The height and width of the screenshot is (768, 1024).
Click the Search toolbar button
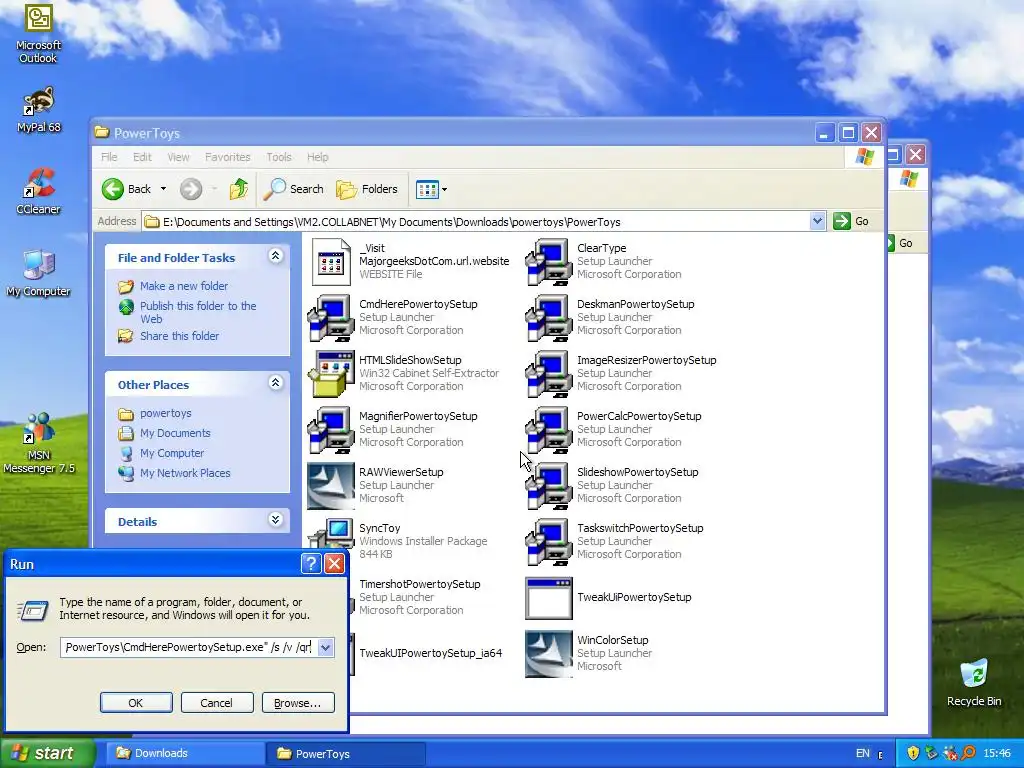coord(293,189)
